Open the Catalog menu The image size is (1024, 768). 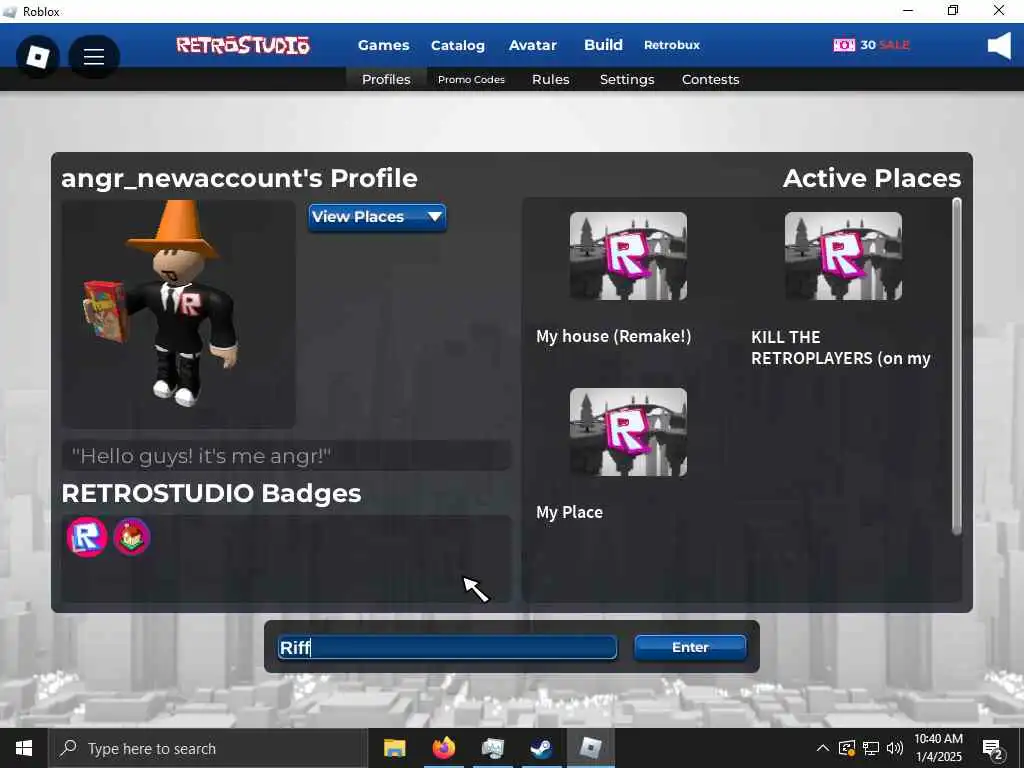458,46
